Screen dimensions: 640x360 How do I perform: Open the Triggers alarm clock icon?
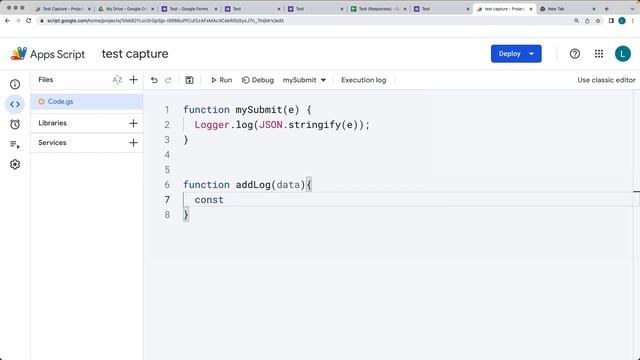(x=15, y=124)
